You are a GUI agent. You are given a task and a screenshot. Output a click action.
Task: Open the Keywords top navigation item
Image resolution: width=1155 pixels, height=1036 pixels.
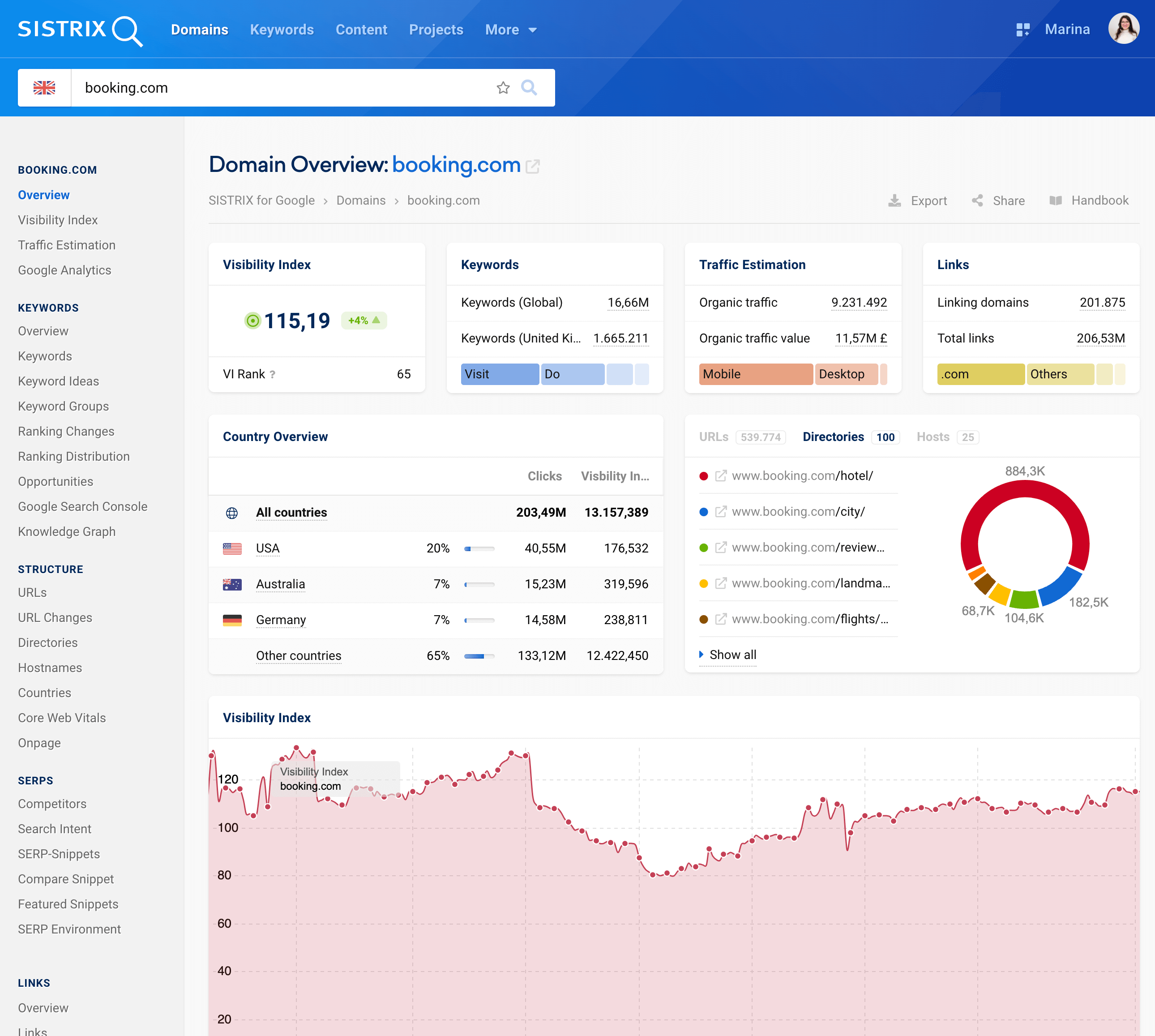(x=282, y=30)
